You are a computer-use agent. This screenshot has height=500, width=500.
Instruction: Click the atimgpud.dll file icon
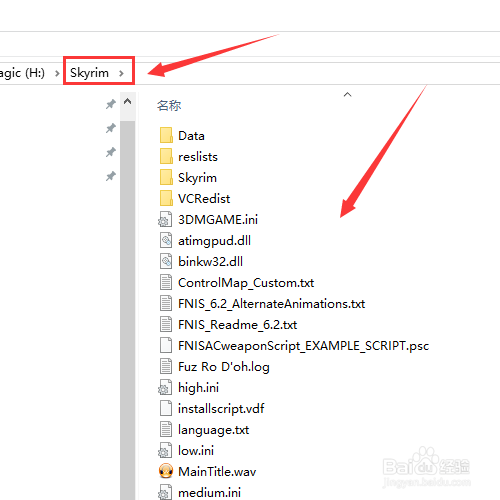(166, 241)
